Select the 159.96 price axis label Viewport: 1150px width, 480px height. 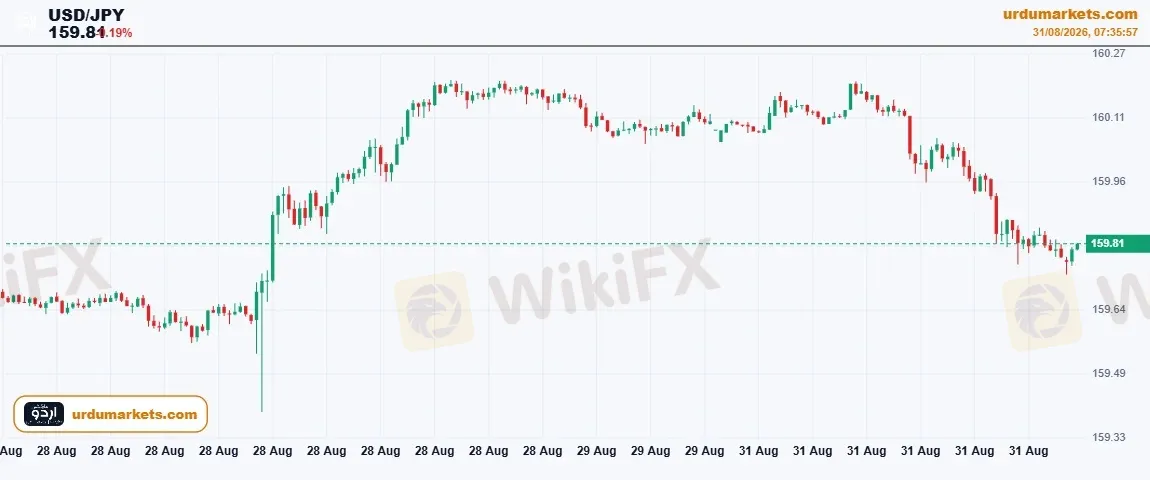[x=1107, y=181]
